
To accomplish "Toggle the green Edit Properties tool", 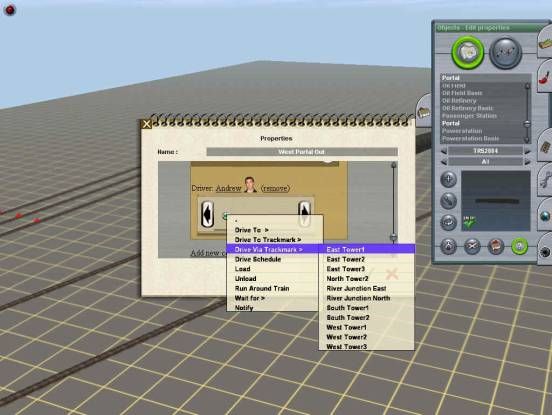I will point(520,246).
